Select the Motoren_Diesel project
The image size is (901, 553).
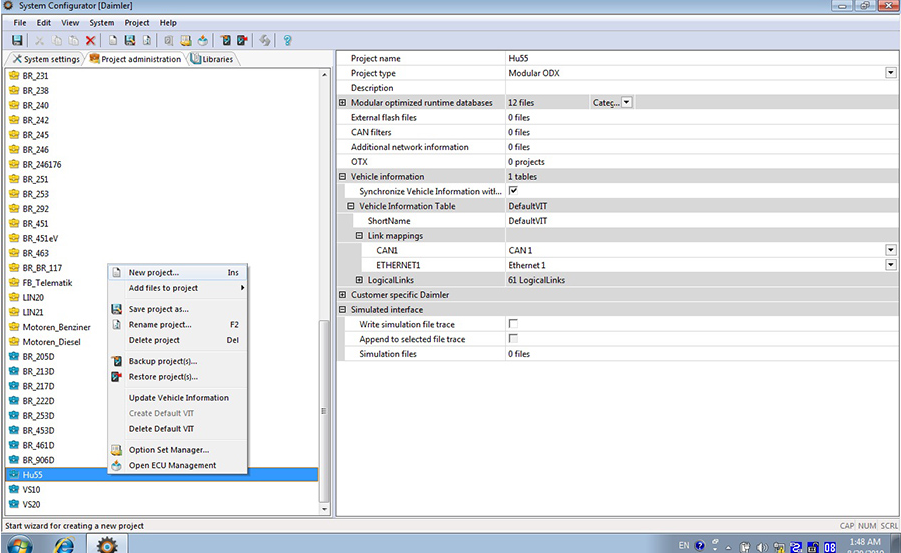(x=51, y=341)
